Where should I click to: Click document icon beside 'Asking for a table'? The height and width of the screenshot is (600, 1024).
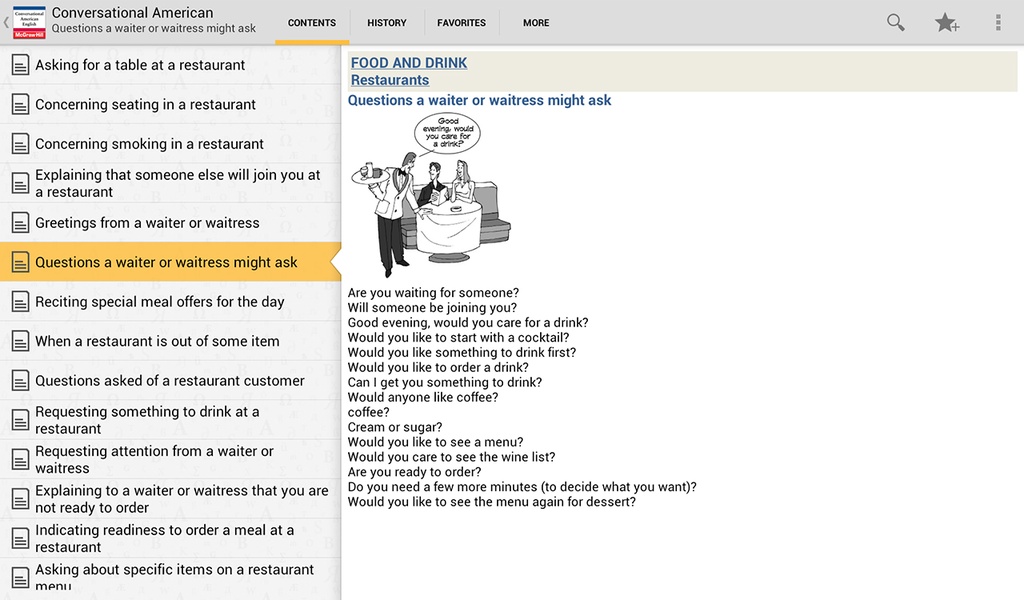[20, 65]
